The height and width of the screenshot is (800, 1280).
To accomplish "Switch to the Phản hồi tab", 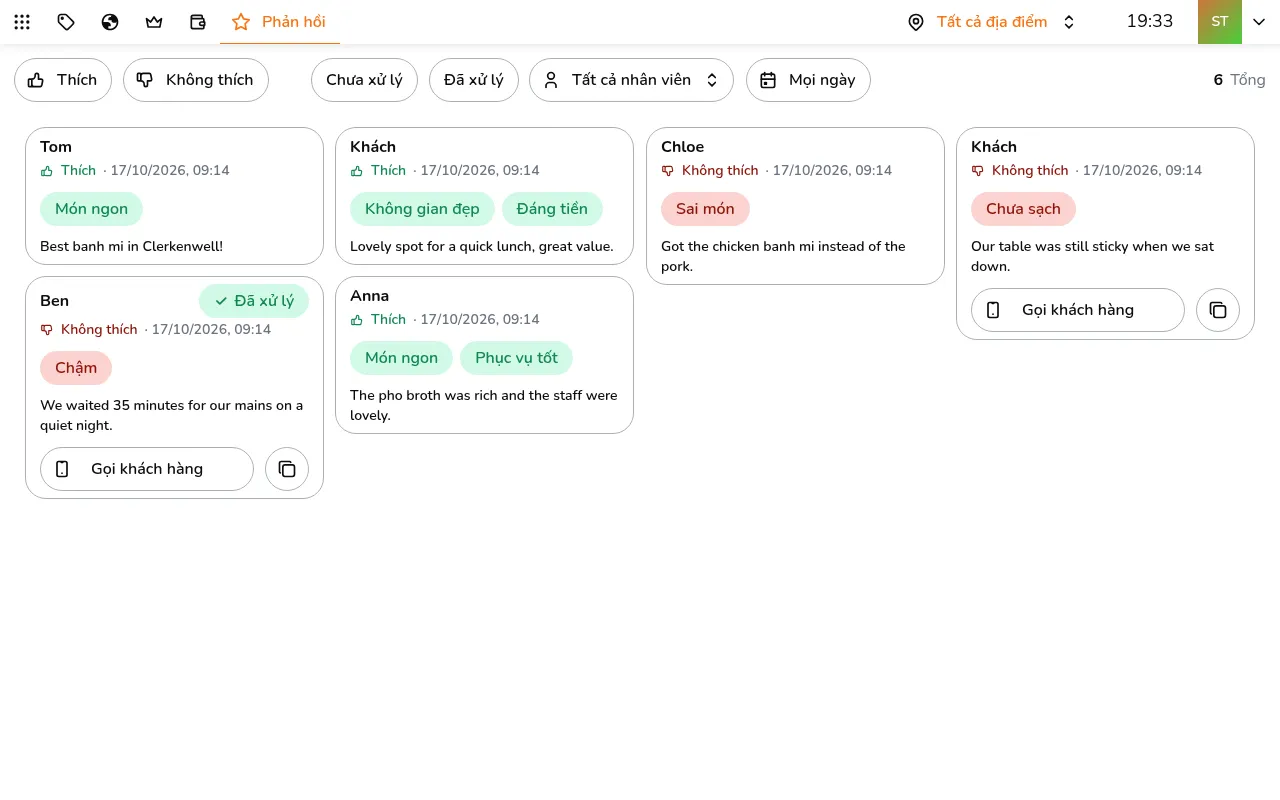I will pyautogui.click(x=279, y=22).
